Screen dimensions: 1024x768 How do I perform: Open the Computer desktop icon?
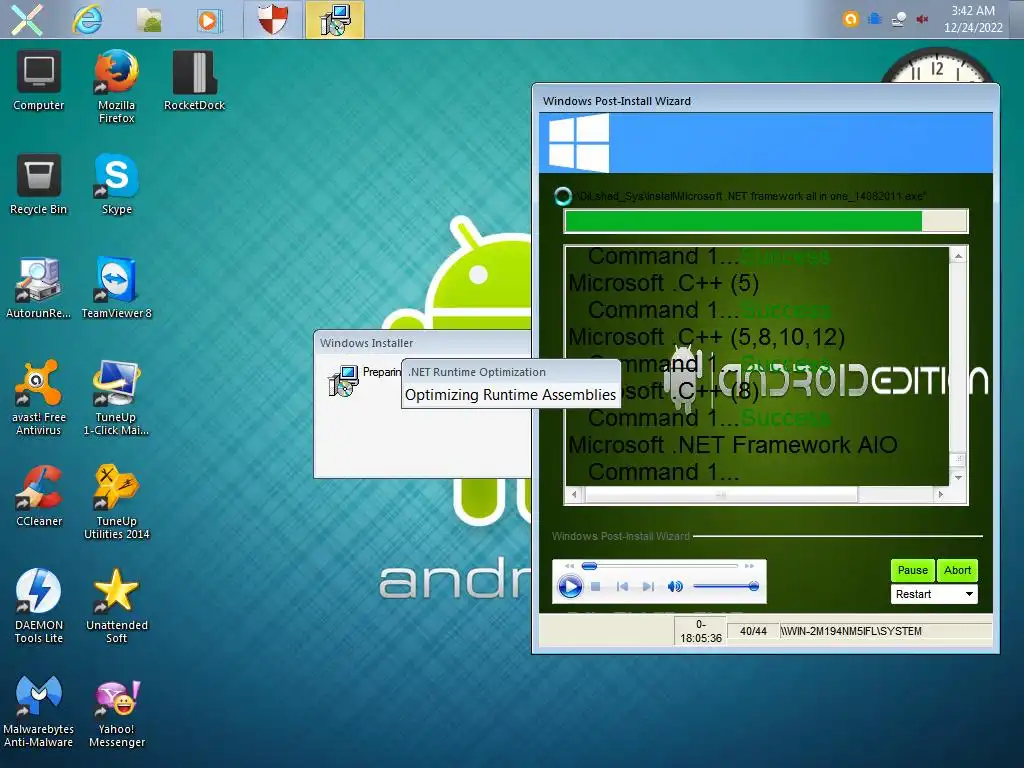(x=39, y=80)
